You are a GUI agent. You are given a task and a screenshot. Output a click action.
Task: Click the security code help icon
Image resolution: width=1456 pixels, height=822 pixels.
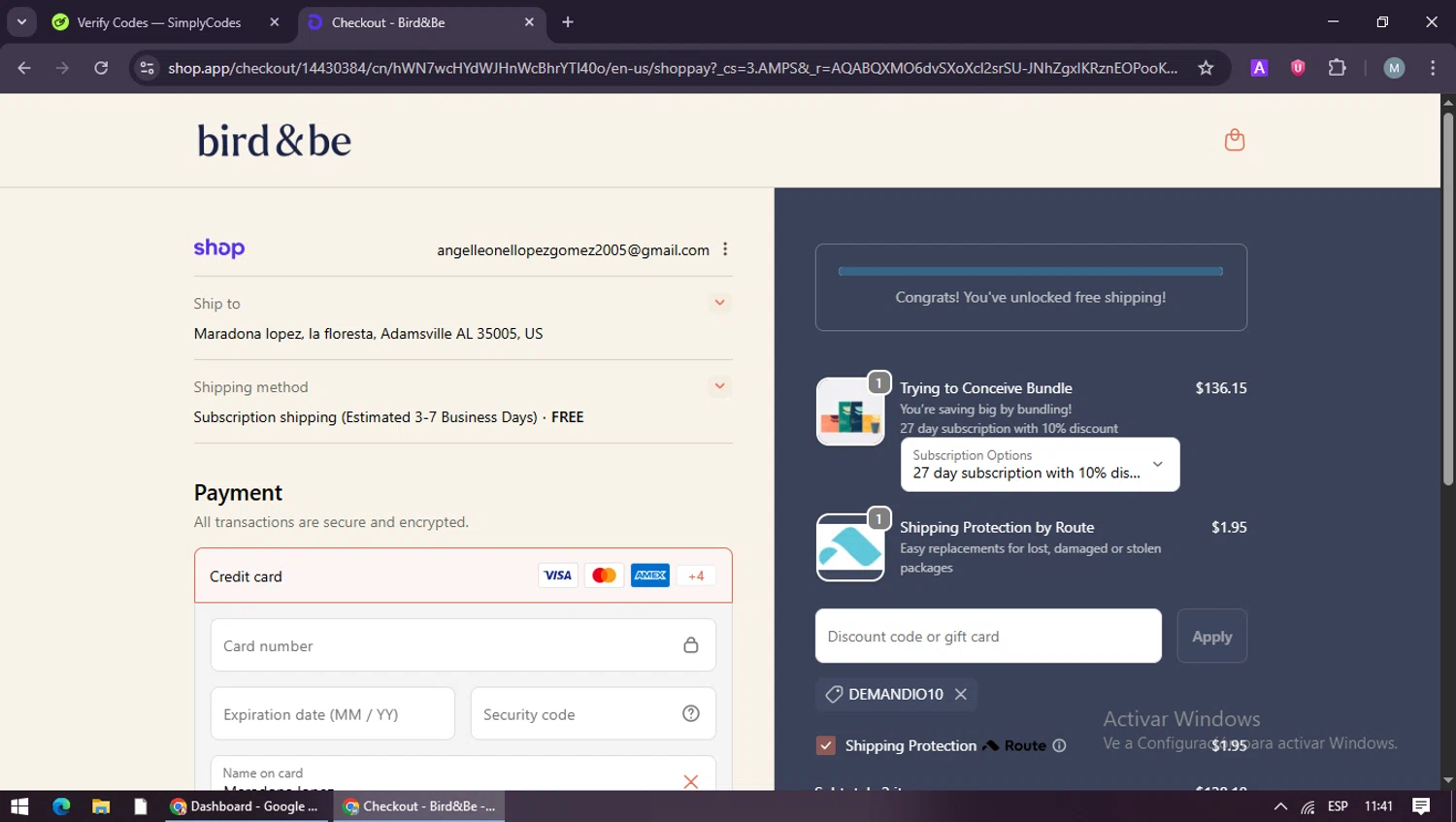[691, 714]
